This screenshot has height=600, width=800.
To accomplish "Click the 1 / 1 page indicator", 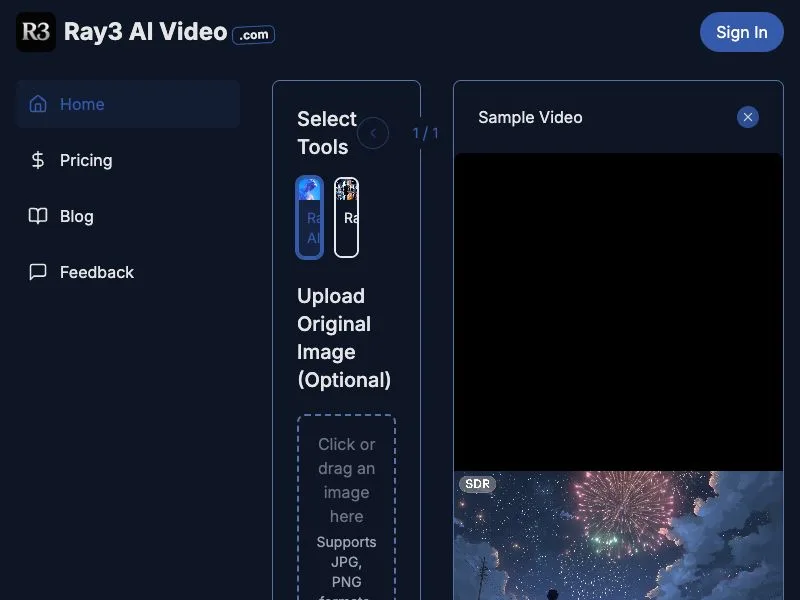I will (x=425, y=133).
